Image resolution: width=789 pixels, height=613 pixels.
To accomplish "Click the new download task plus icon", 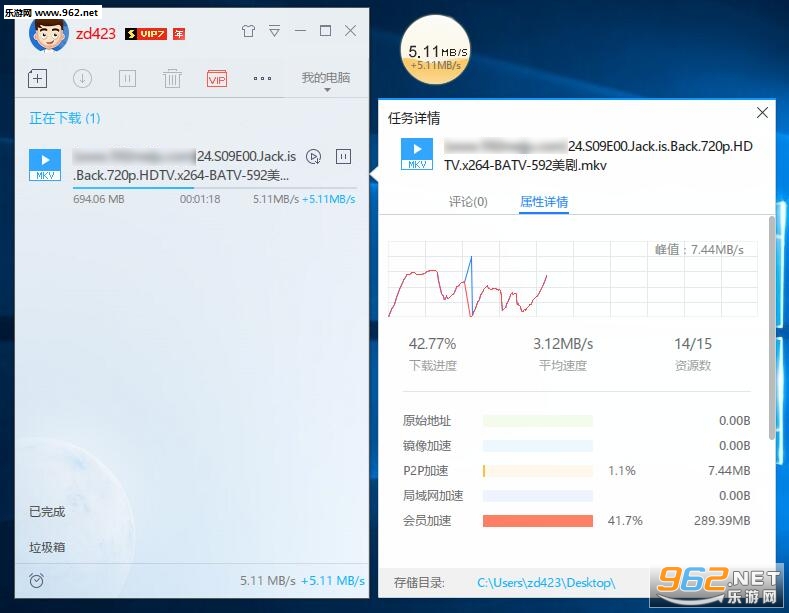I will (37, 79).
